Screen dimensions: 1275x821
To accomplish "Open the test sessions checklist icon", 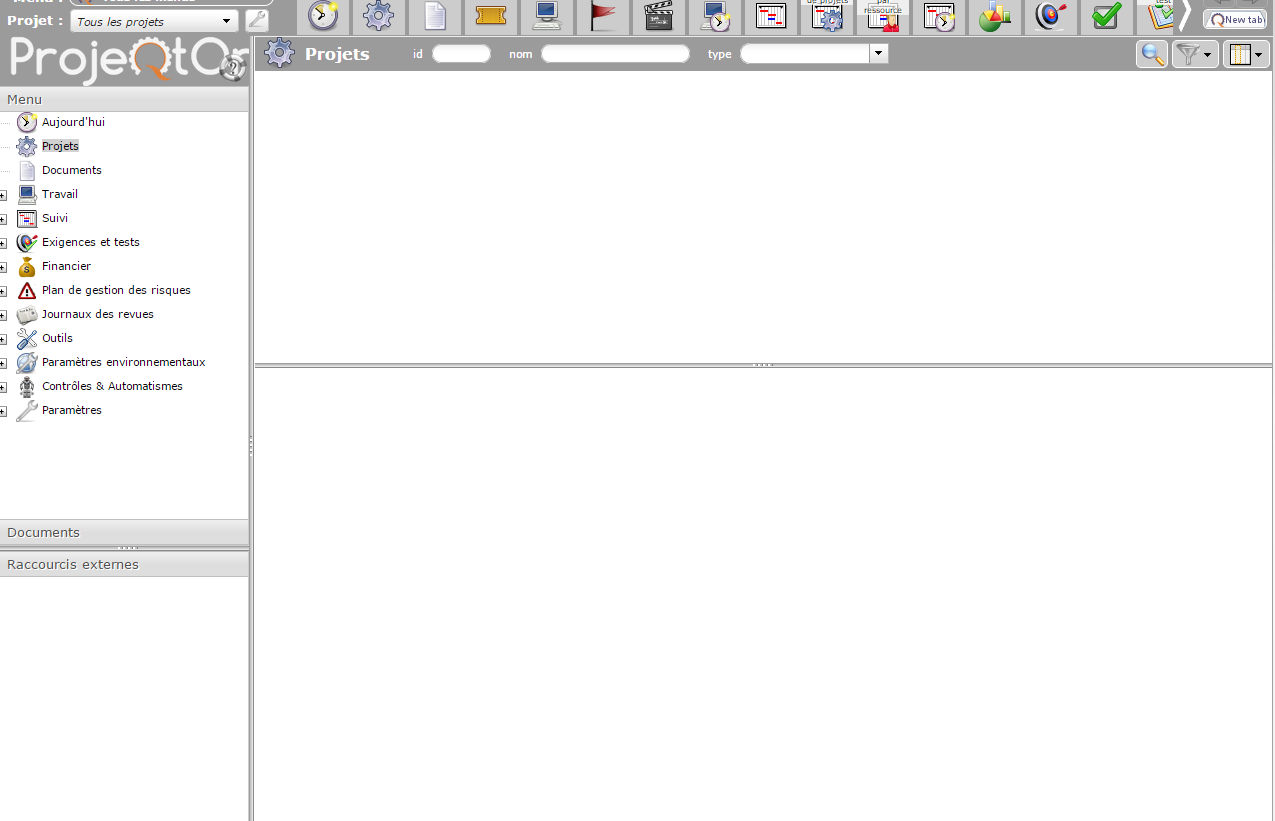I will tap(1160, 16).
